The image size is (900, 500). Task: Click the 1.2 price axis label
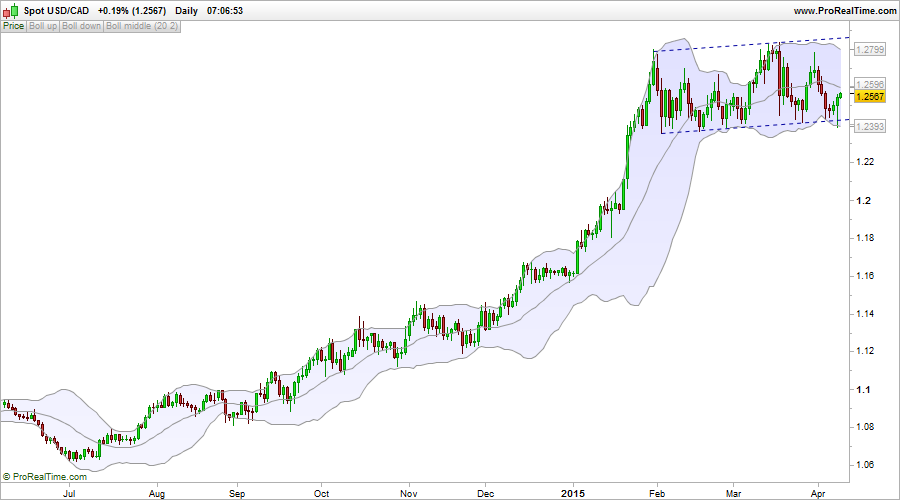pos(863,201)
